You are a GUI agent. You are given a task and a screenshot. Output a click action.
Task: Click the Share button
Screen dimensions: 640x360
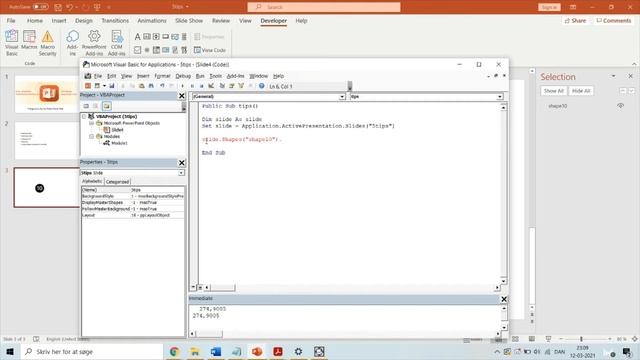[576, 20]
